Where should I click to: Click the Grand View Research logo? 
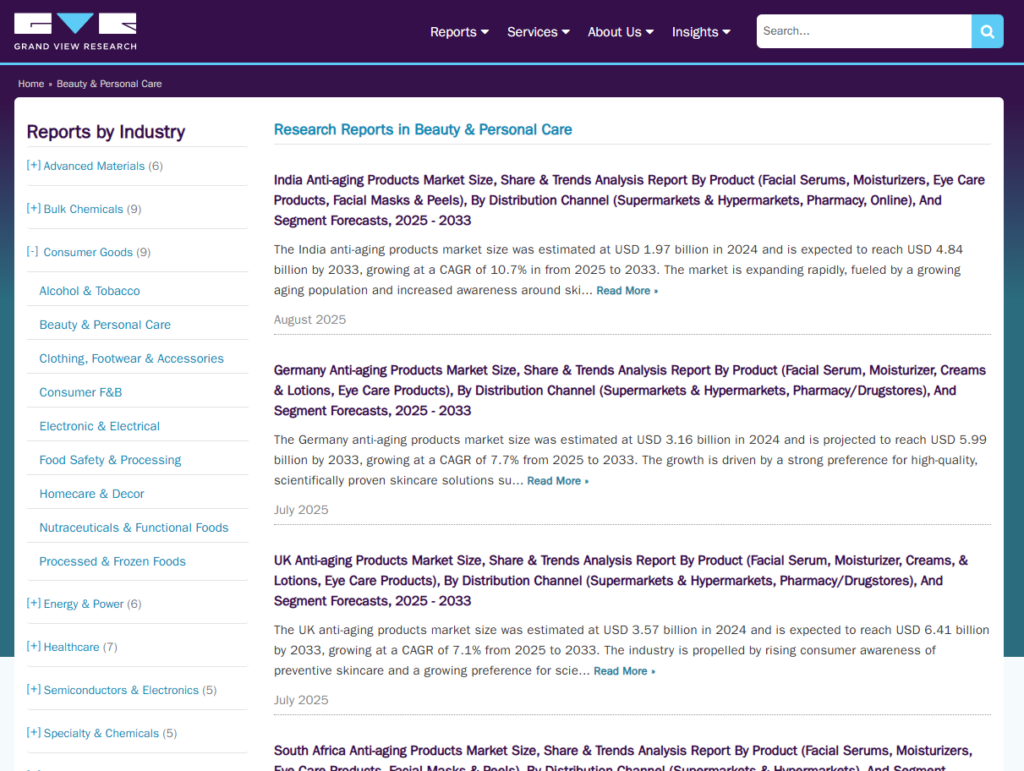click(75, 31)
